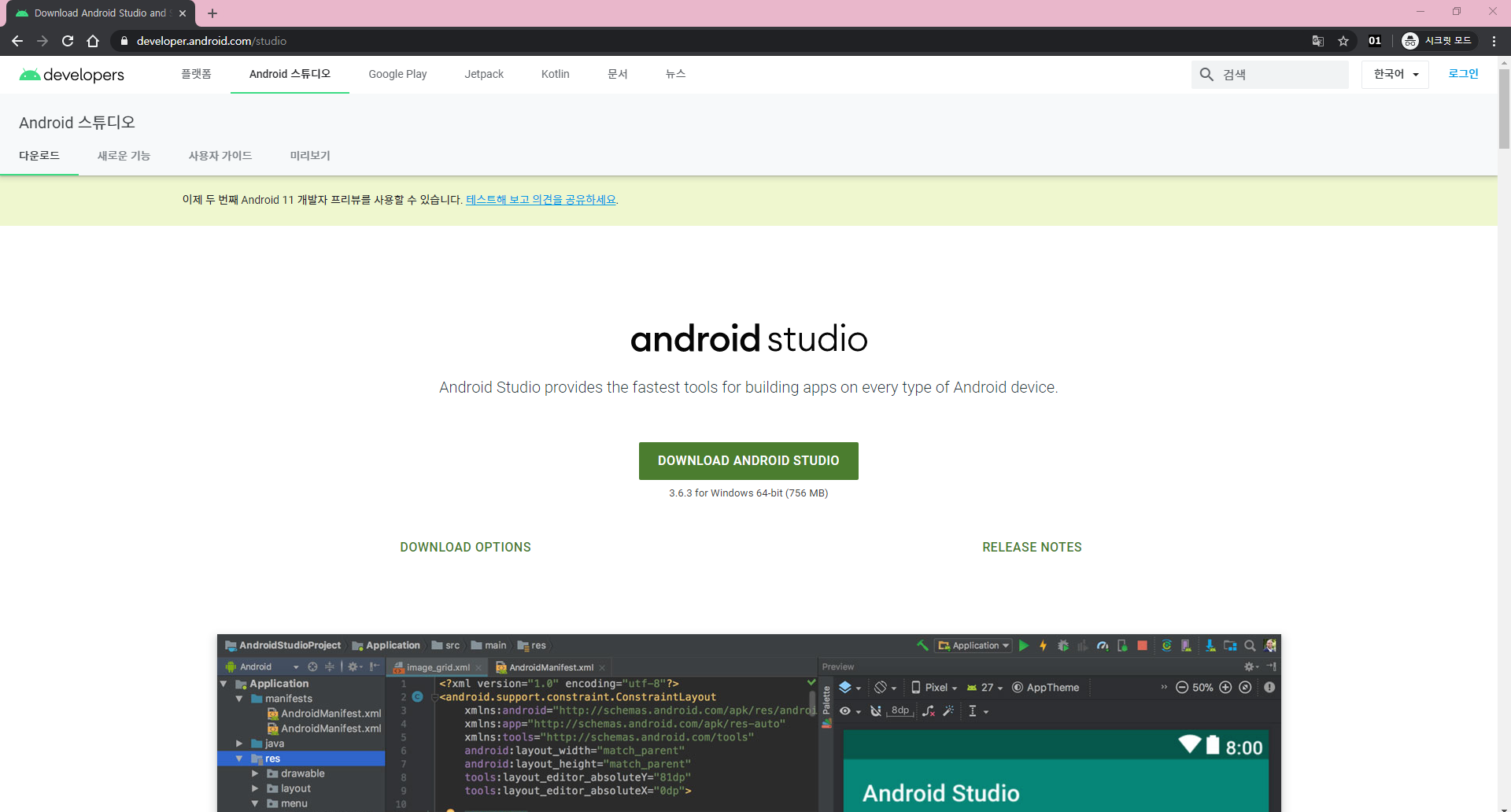The height and width of the screenshot is (812, 1511).
Task: Click the android studio headline text
Action: [749, 339]
